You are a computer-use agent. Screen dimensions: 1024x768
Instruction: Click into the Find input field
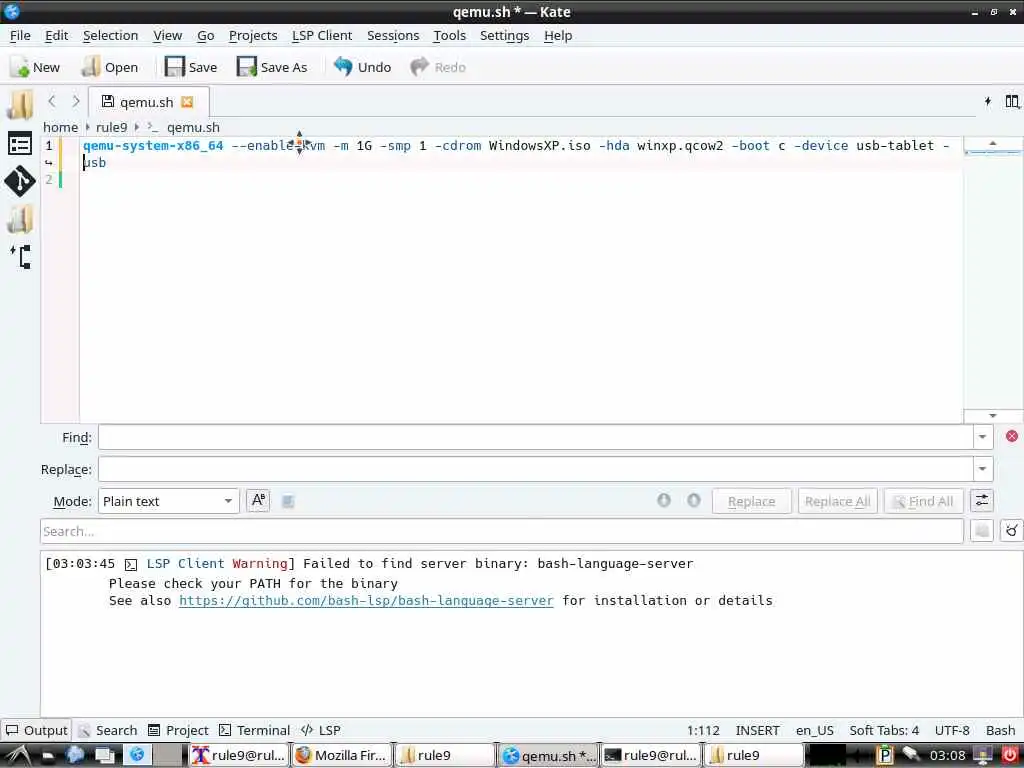click(x=536, y=437)
